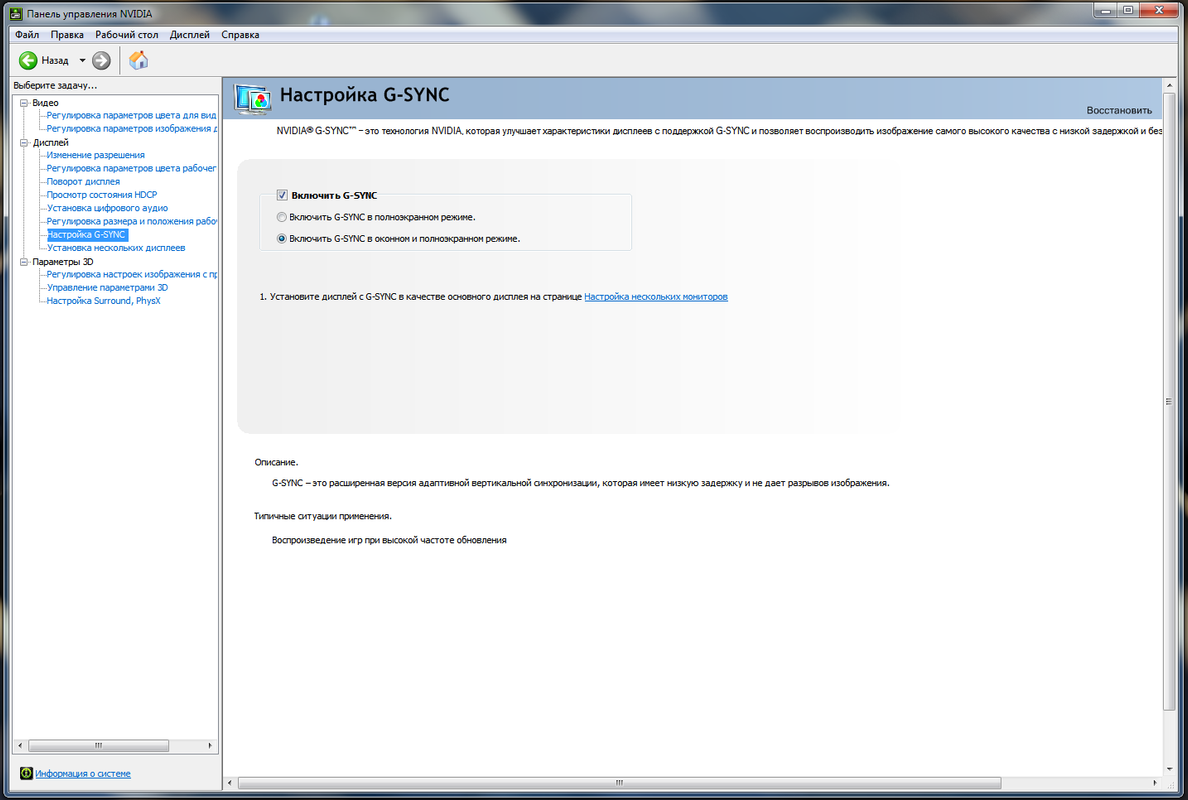Click the Home house icon in toolbar
The image size is (1188, 800).
[138, 61]
